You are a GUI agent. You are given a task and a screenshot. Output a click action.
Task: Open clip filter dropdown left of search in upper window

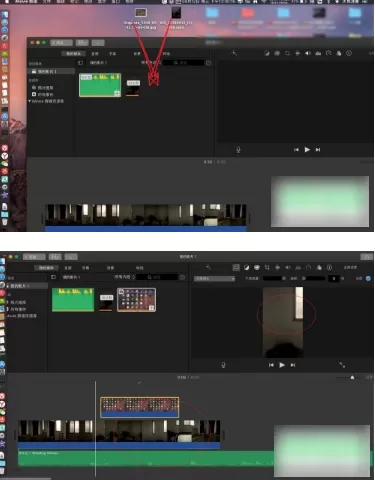(151, 63)
